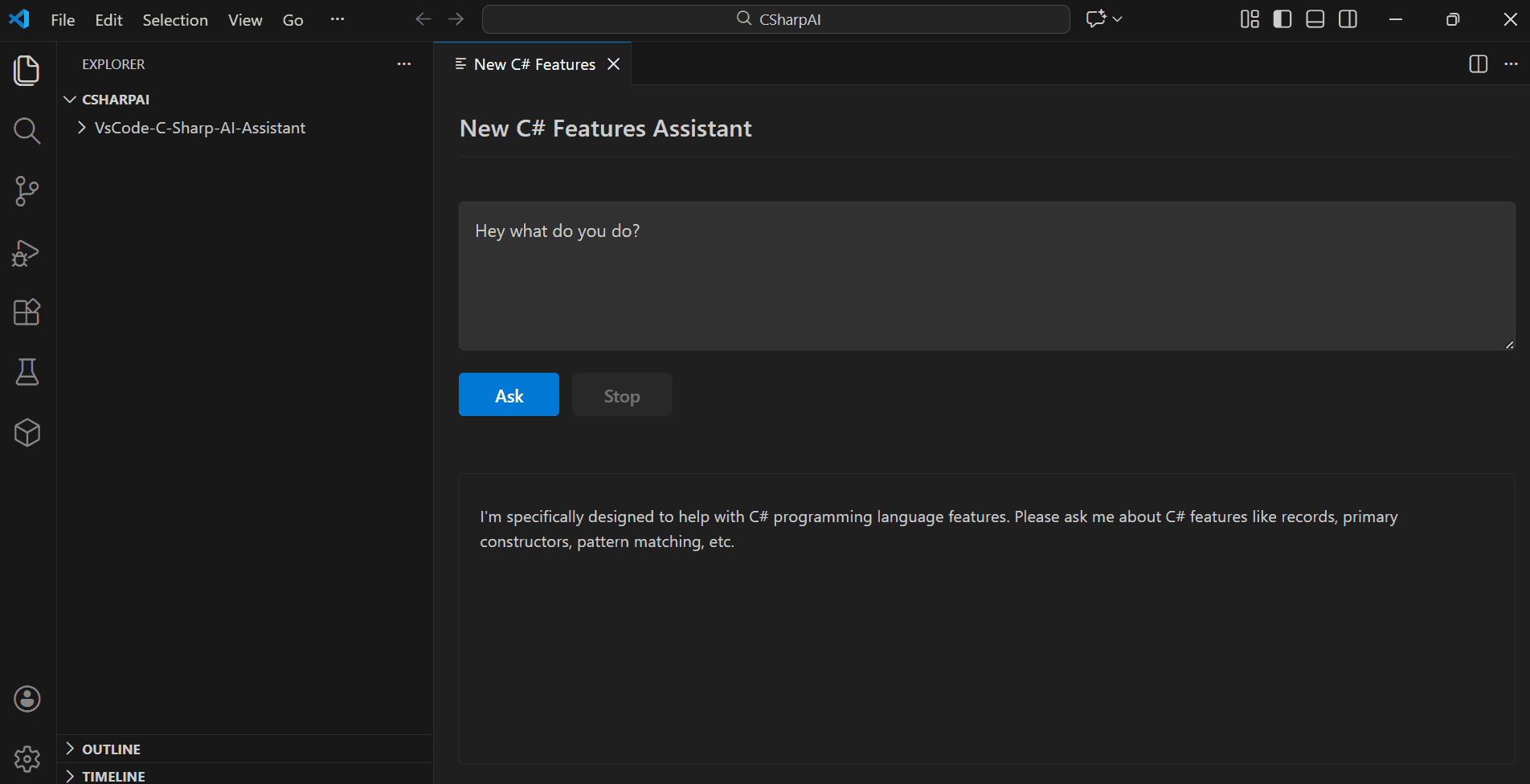This screenshot has width=1530, height=784.
Task: Go back with the left arrow
Action: pos(423,19)
